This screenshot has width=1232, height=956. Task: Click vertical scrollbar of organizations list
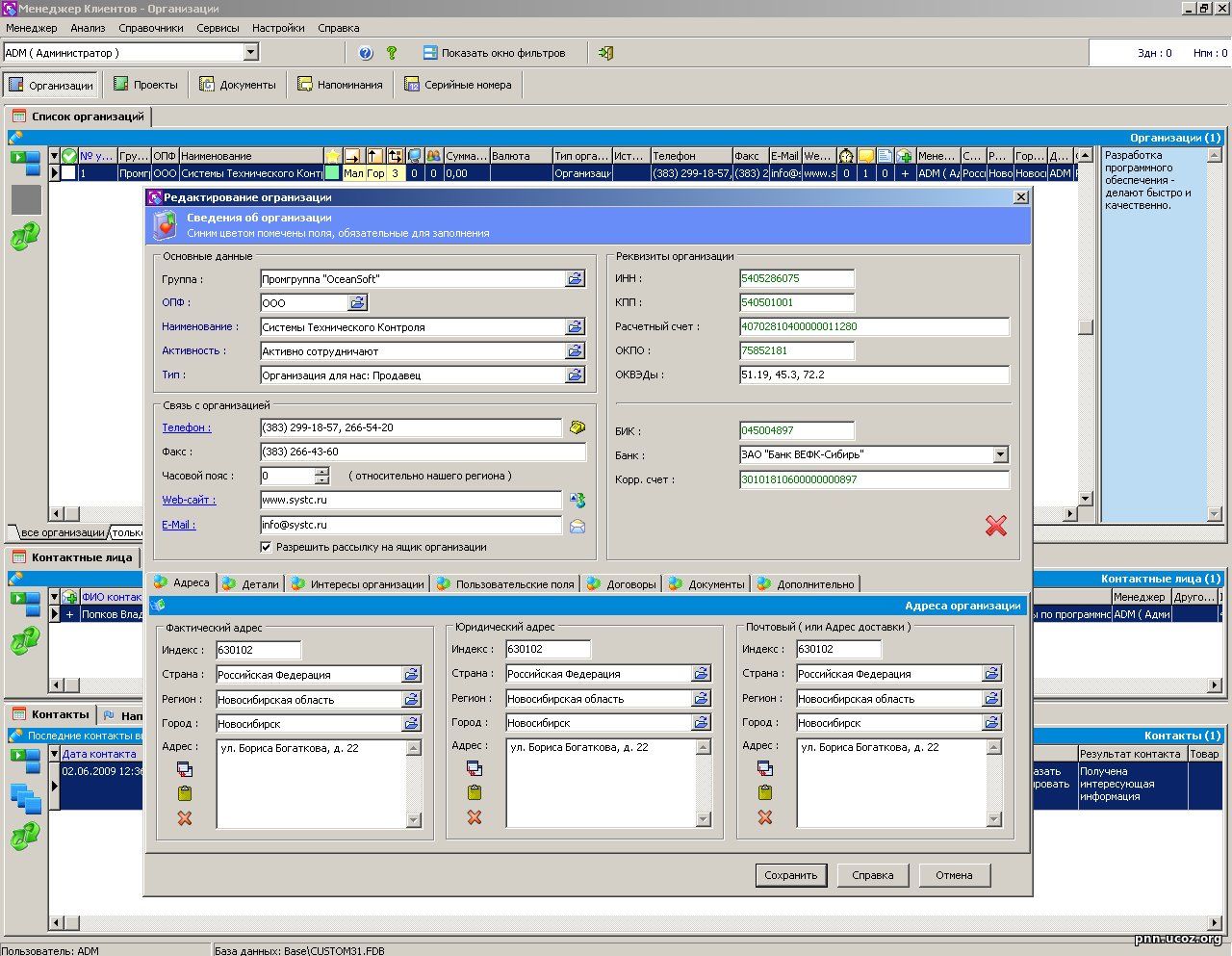(1086, 326)
